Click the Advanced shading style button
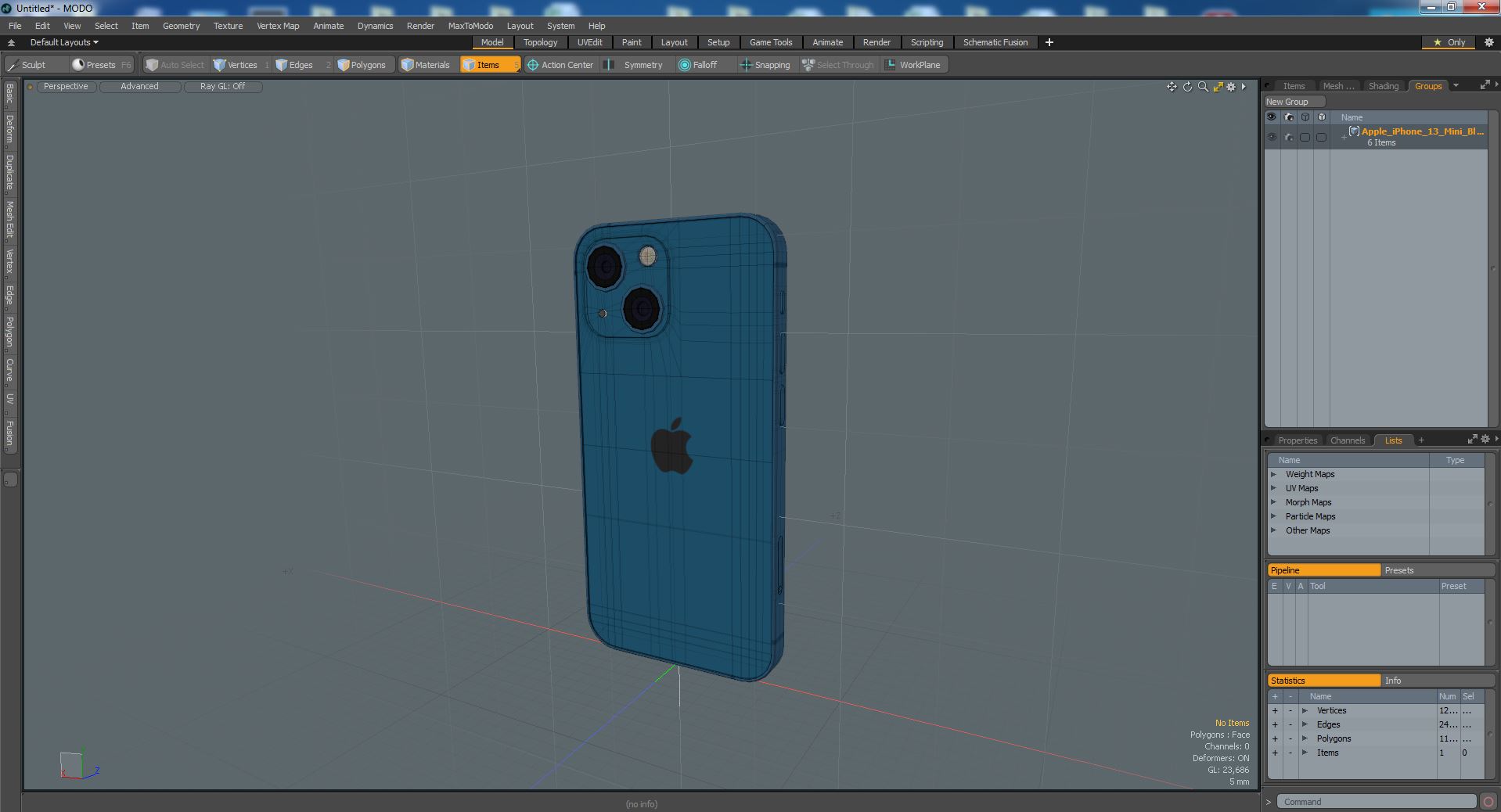 139,86
